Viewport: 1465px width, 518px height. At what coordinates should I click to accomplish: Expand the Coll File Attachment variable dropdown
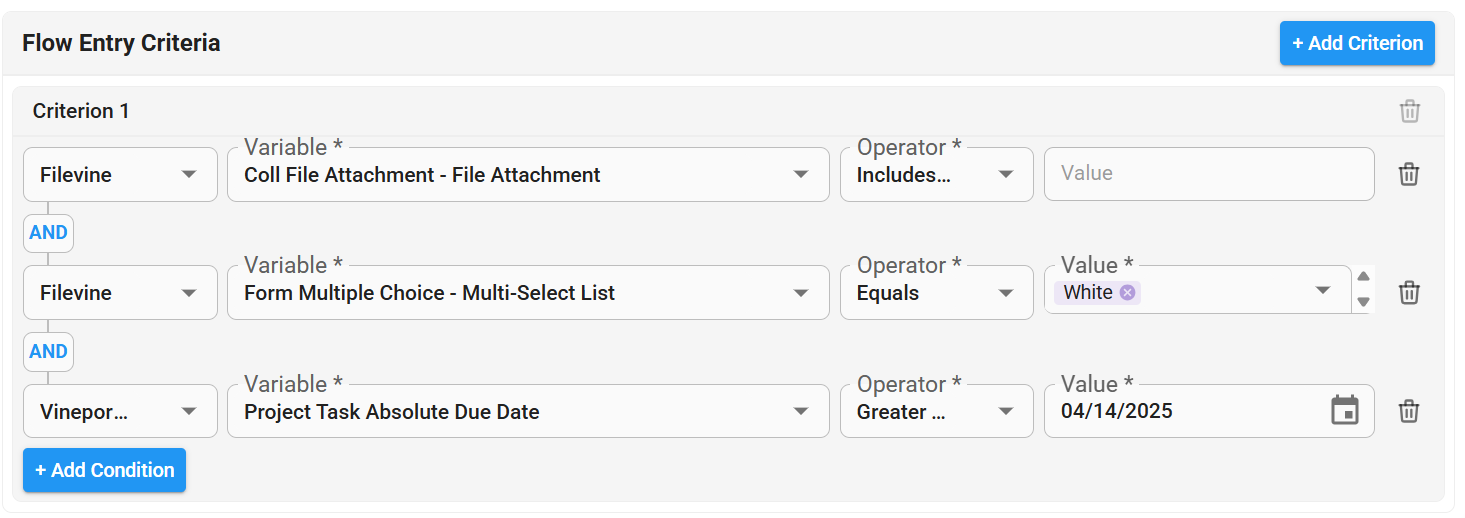528,175
